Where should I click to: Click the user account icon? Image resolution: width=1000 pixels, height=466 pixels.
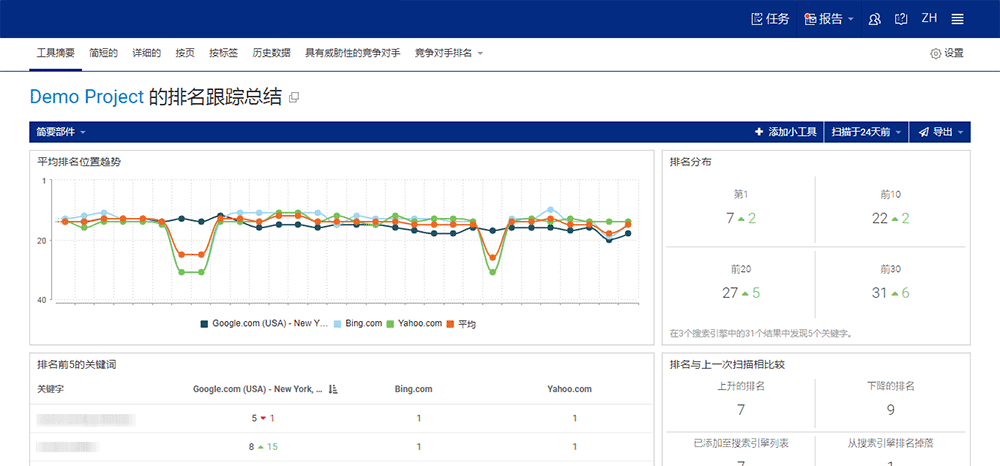coord(875,18)
